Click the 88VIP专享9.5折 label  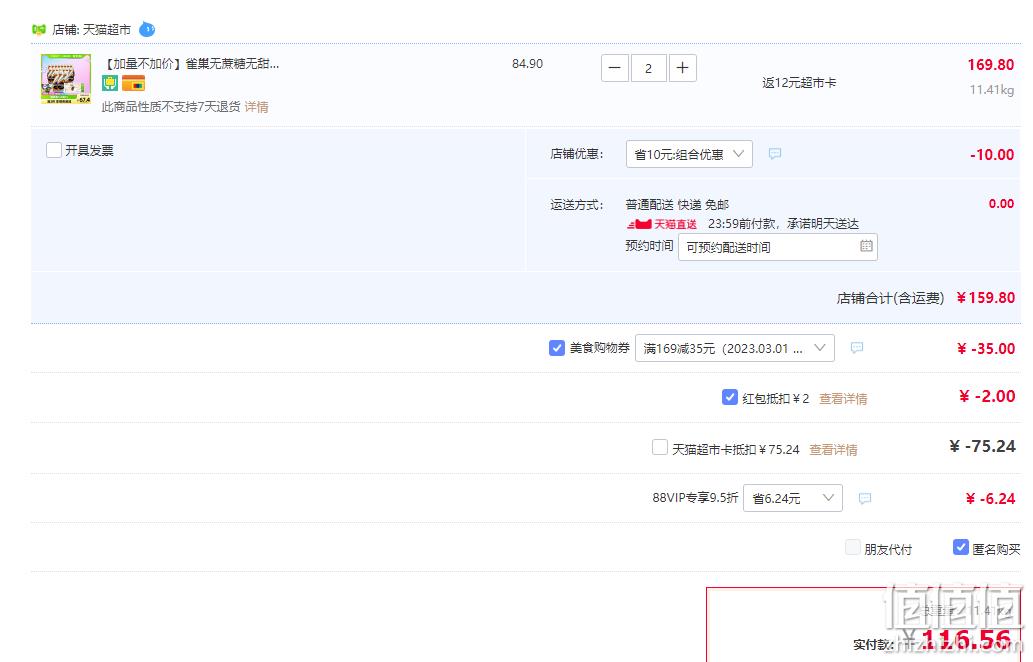[x=695, y=498]
